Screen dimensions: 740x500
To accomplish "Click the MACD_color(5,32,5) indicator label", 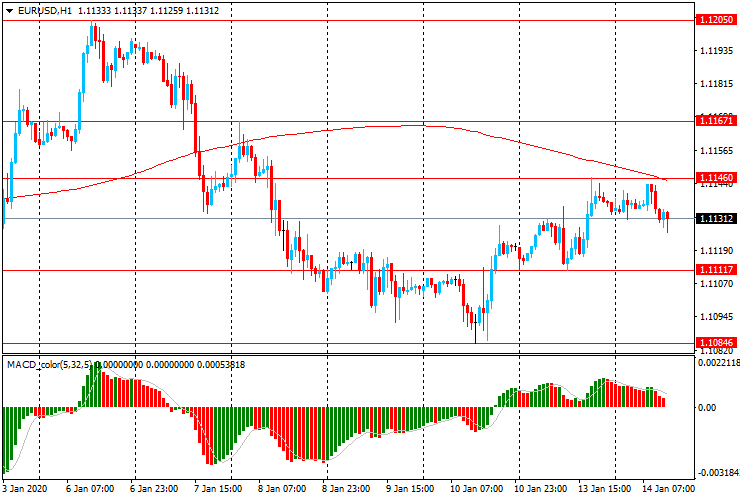I will click(50, 364).
